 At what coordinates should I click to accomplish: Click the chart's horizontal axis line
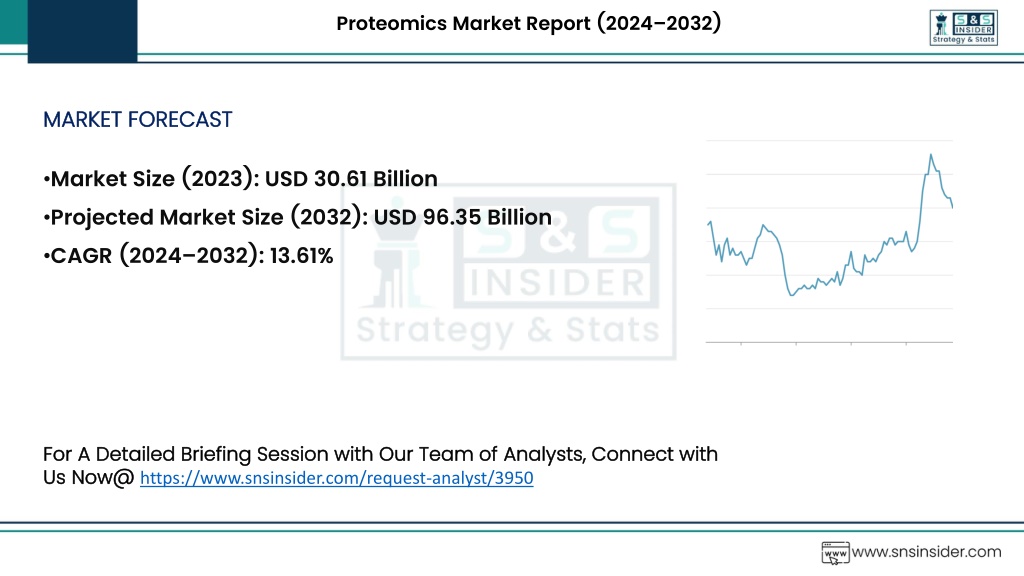click(x=829, y=342)
